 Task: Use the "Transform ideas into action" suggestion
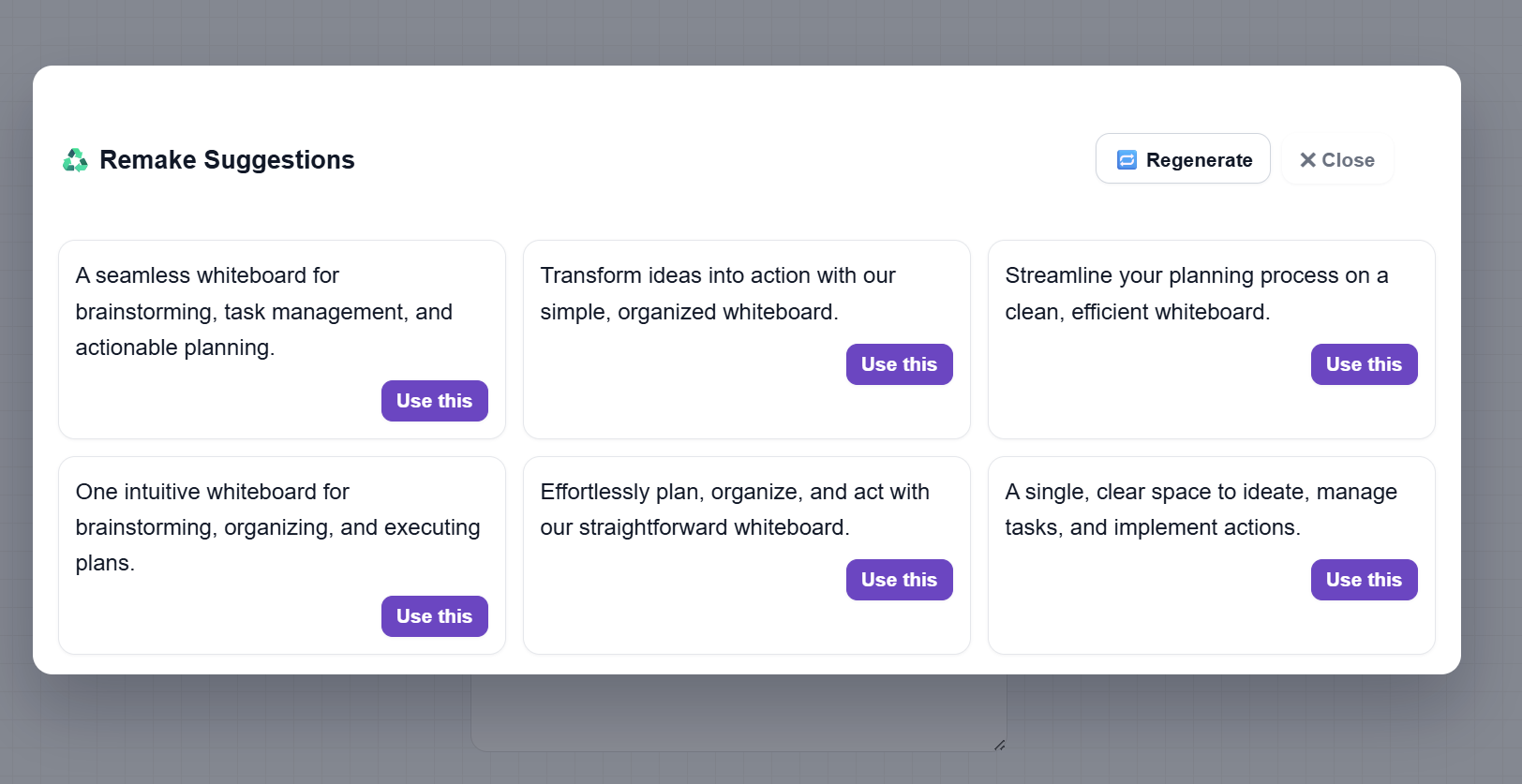pyautogui.click(x=899, y=364)
